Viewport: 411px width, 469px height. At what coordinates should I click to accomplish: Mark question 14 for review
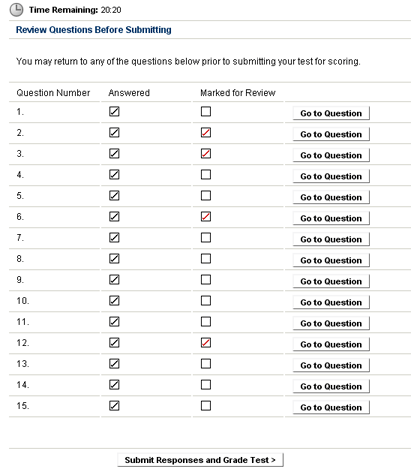tap(206, 385)
